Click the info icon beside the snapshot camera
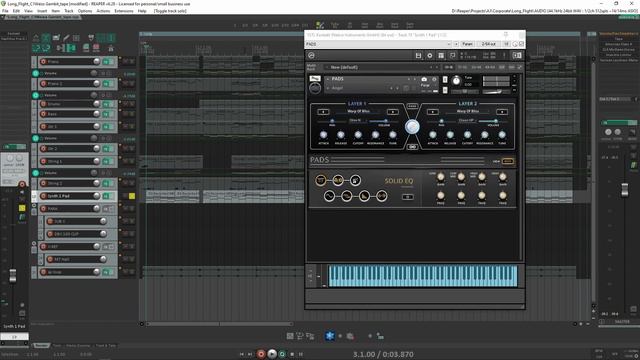The image size is (640, 360). pyautogui.click(x=434, y=79)
